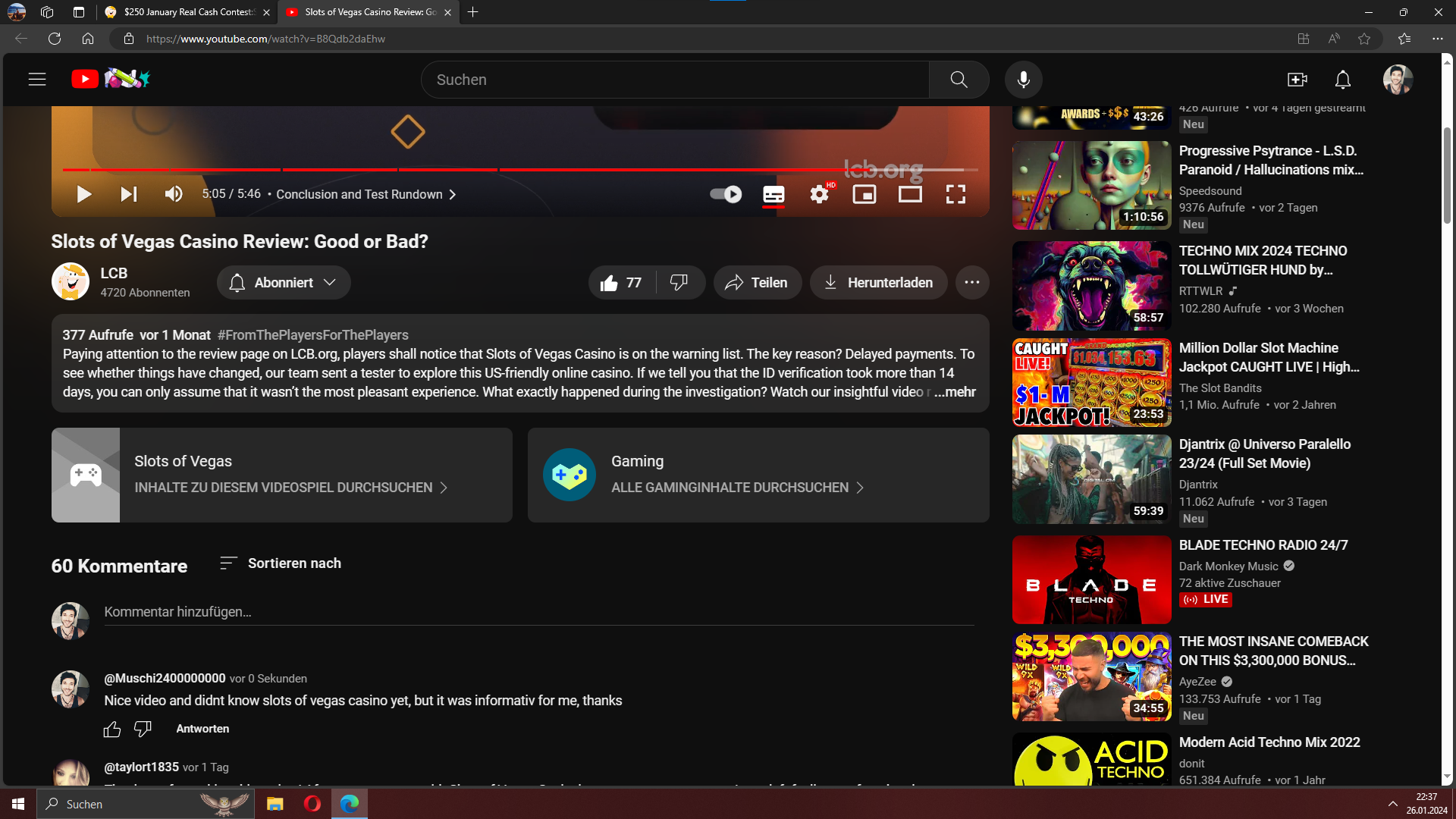This screenshot has width=1456, height=819.
Task: Play the video
Action: pyautogui.click(x=83, y=194)
